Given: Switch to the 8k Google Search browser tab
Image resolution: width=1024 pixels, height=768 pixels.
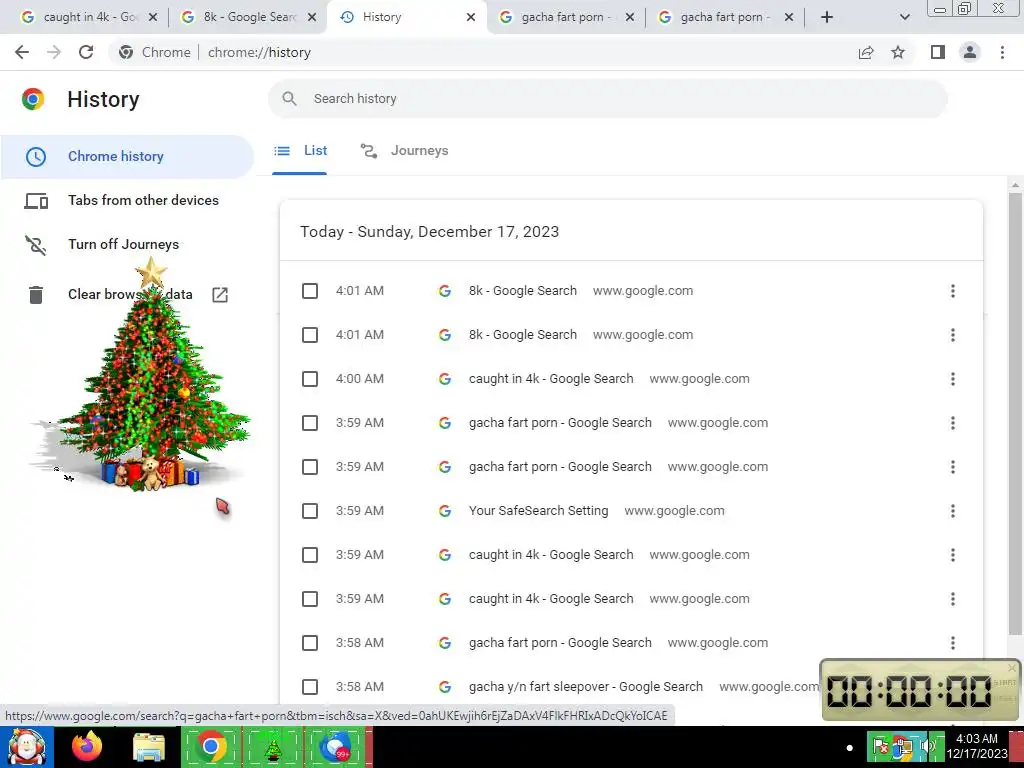Looking at the screenshot, I should tap(250, 18).
